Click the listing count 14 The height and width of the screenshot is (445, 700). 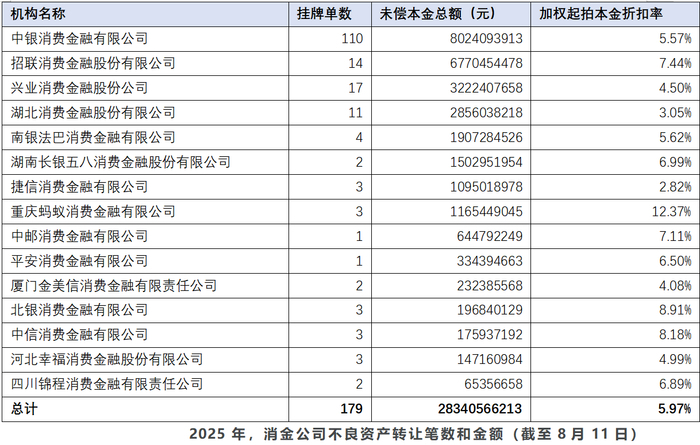tap(355, 63)
